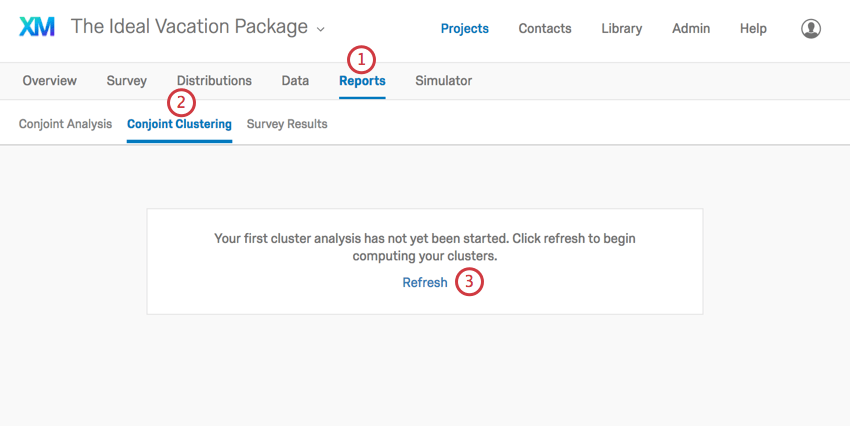The image size is (850, 426).
Task: Open the user account icon
Action: click(811, 29)
